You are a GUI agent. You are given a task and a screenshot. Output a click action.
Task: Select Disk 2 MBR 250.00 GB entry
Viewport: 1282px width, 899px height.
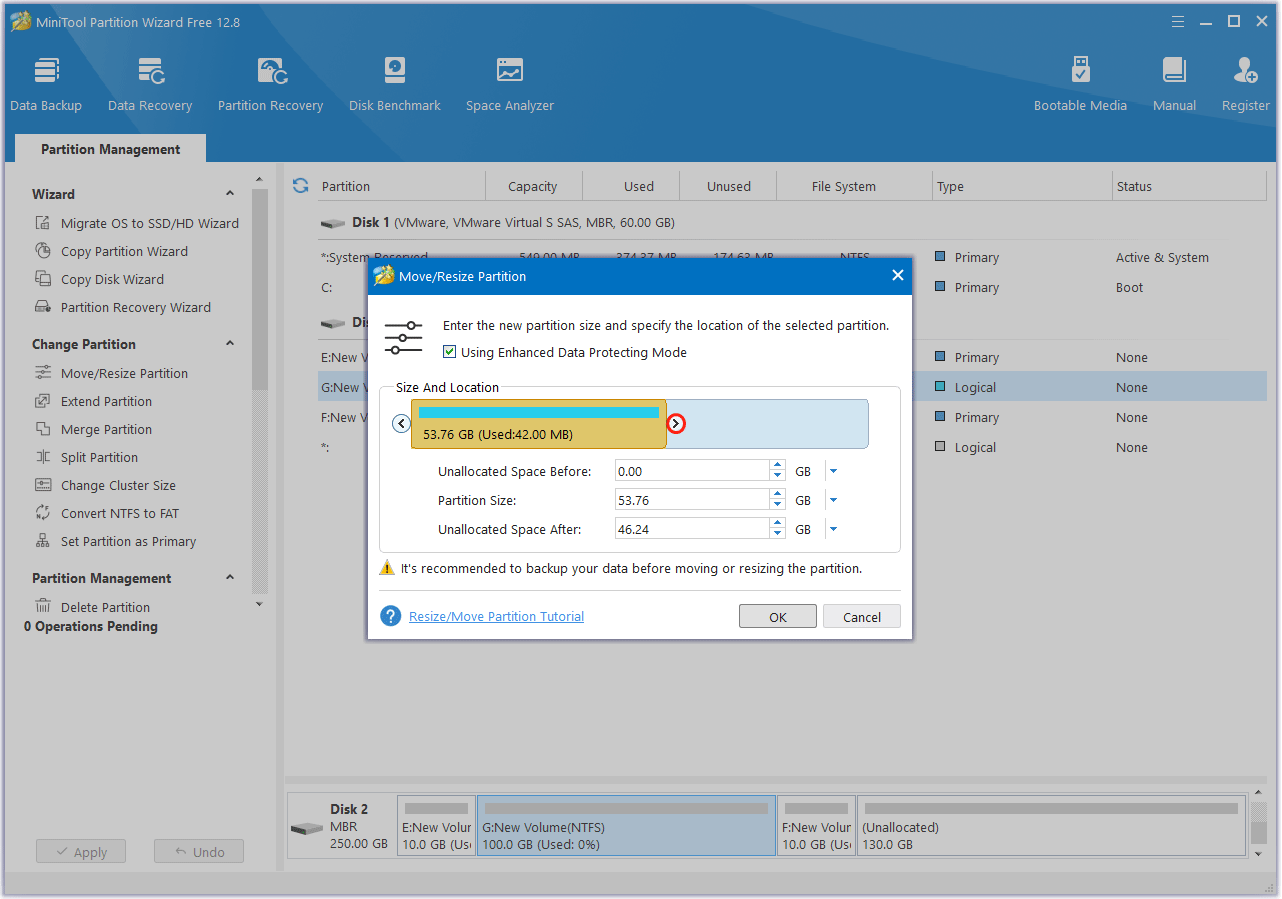(x=340, y=826)
